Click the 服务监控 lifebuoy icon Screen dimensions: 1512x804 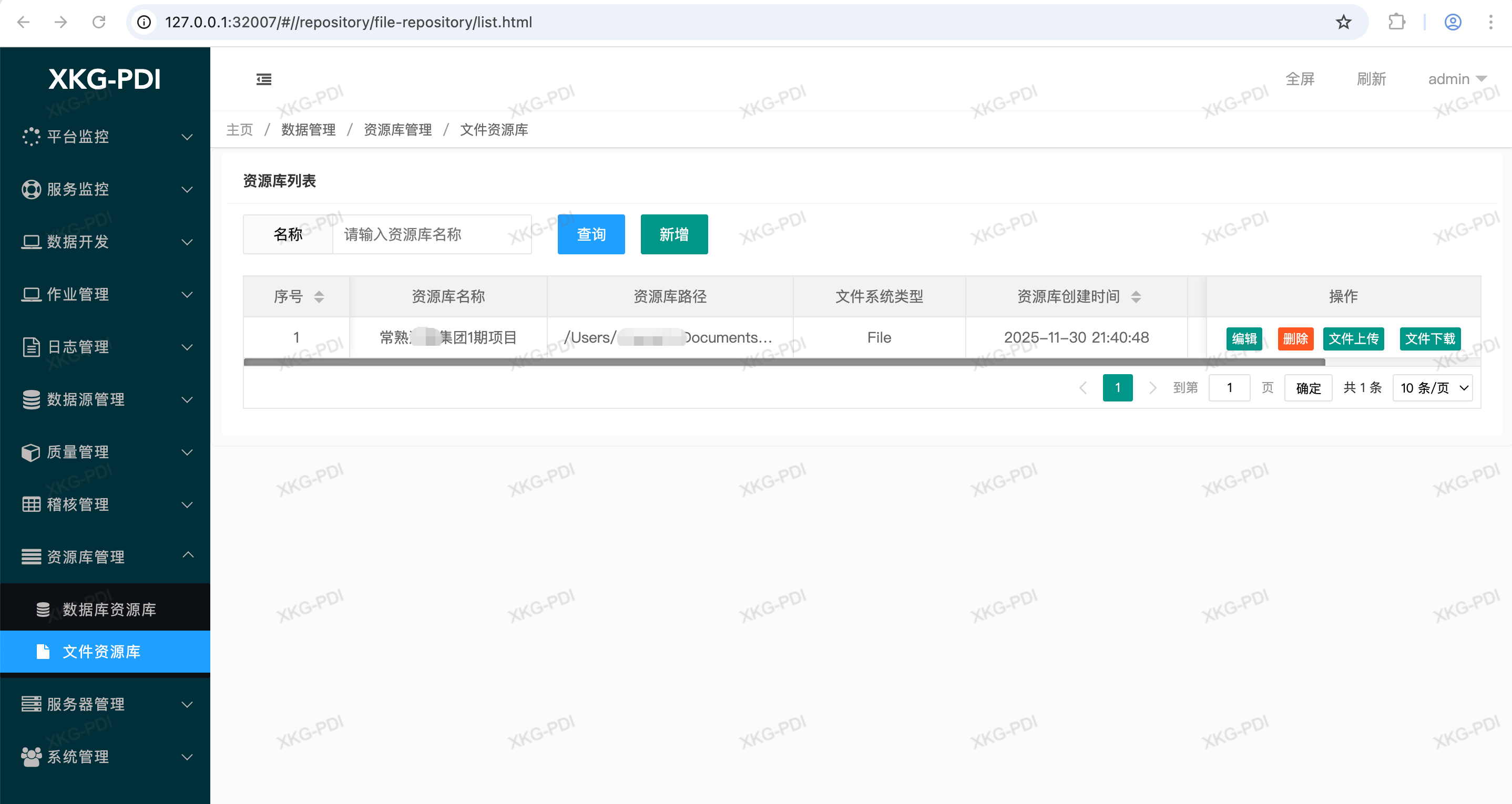coord(30,190)
